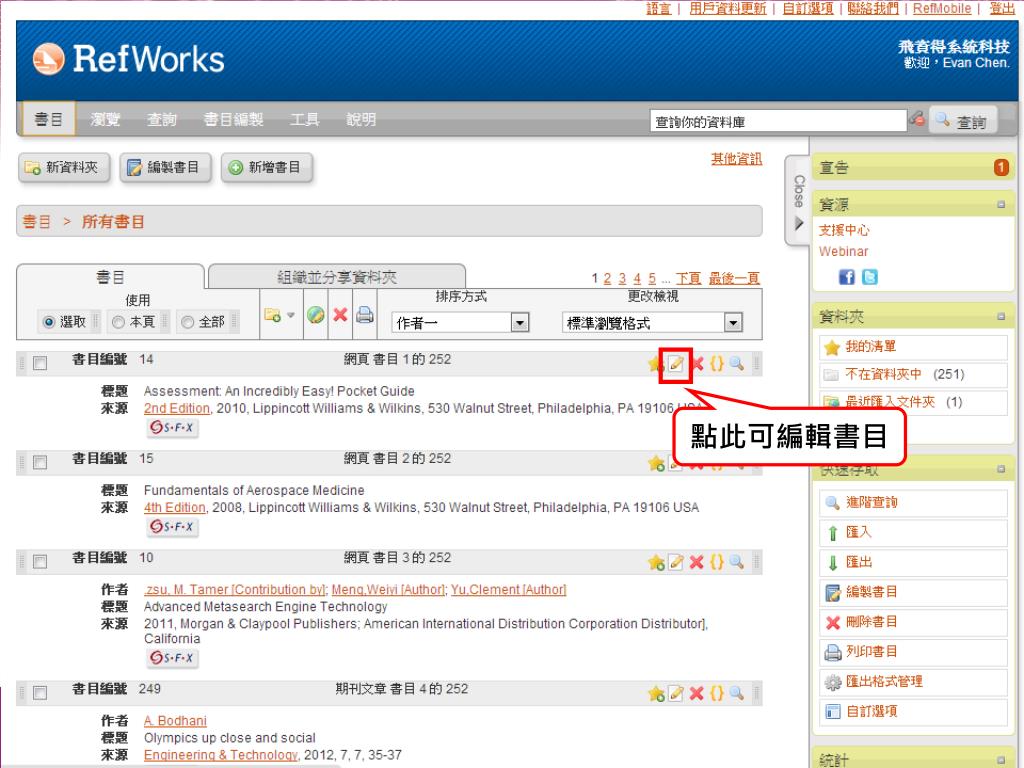Collapse the 快速存取 sidebar panel
The width and height of the screenshot is (1024, 768).
[x=1001, y=470]
